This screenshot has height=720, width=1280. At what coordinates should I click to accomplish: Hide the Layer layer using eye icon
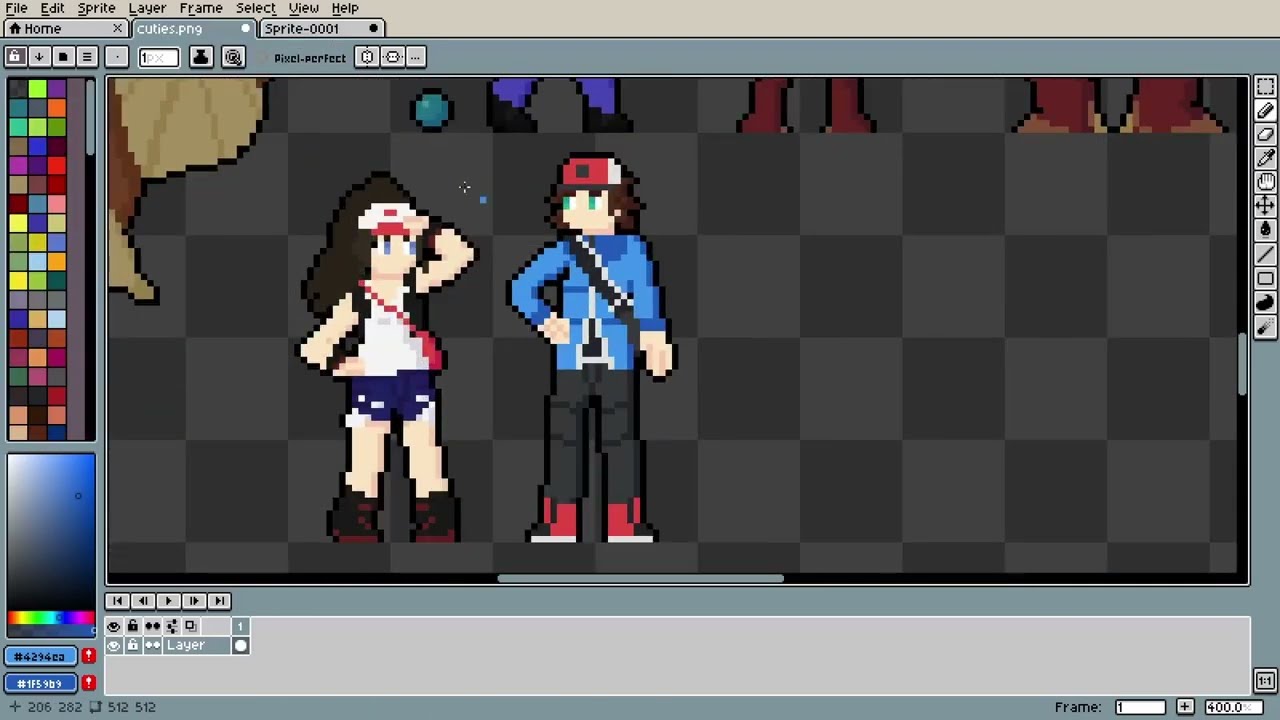point(114,646)
